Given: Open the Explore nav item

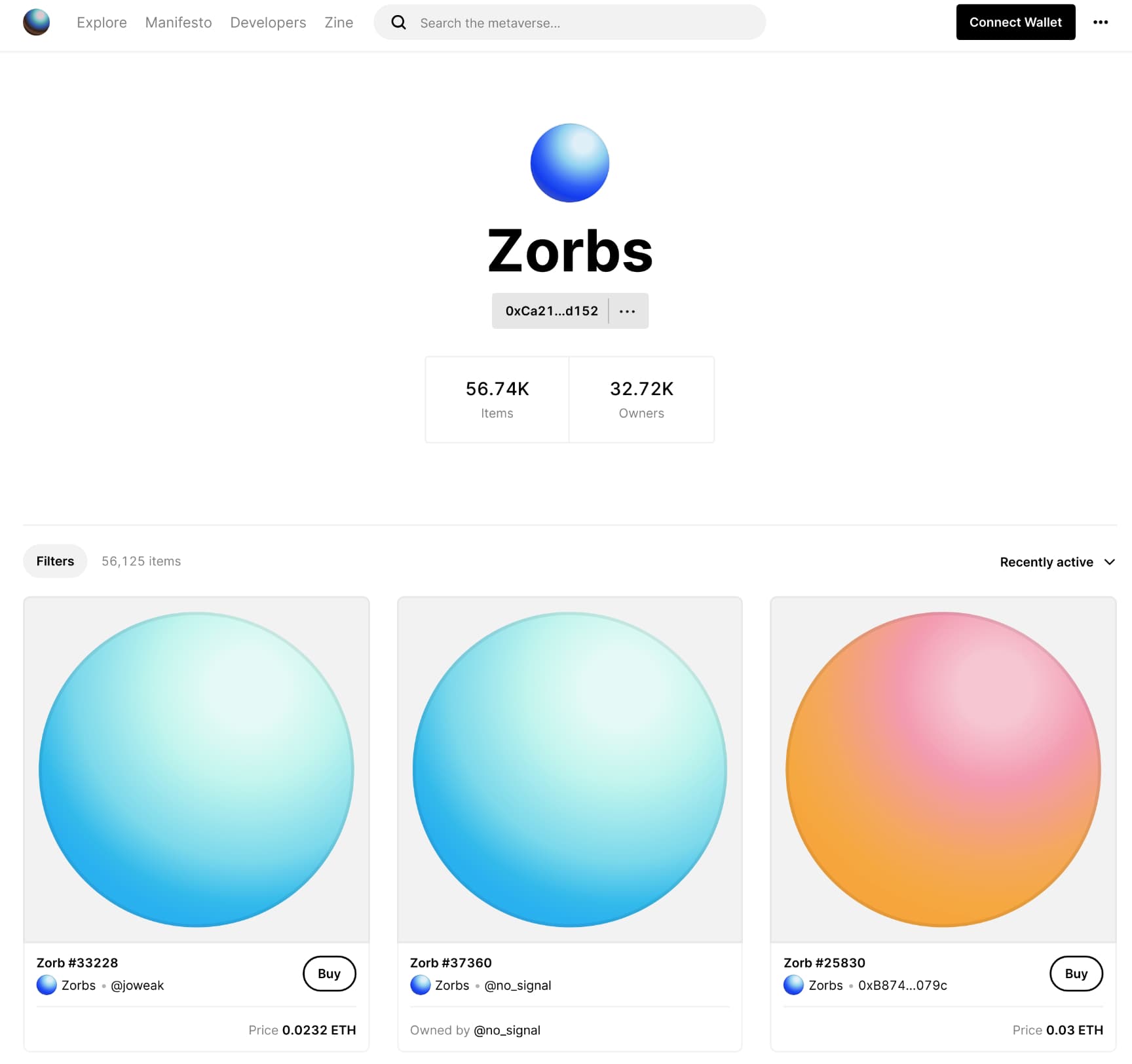Looking at the screenshot, I should [102, 22].
